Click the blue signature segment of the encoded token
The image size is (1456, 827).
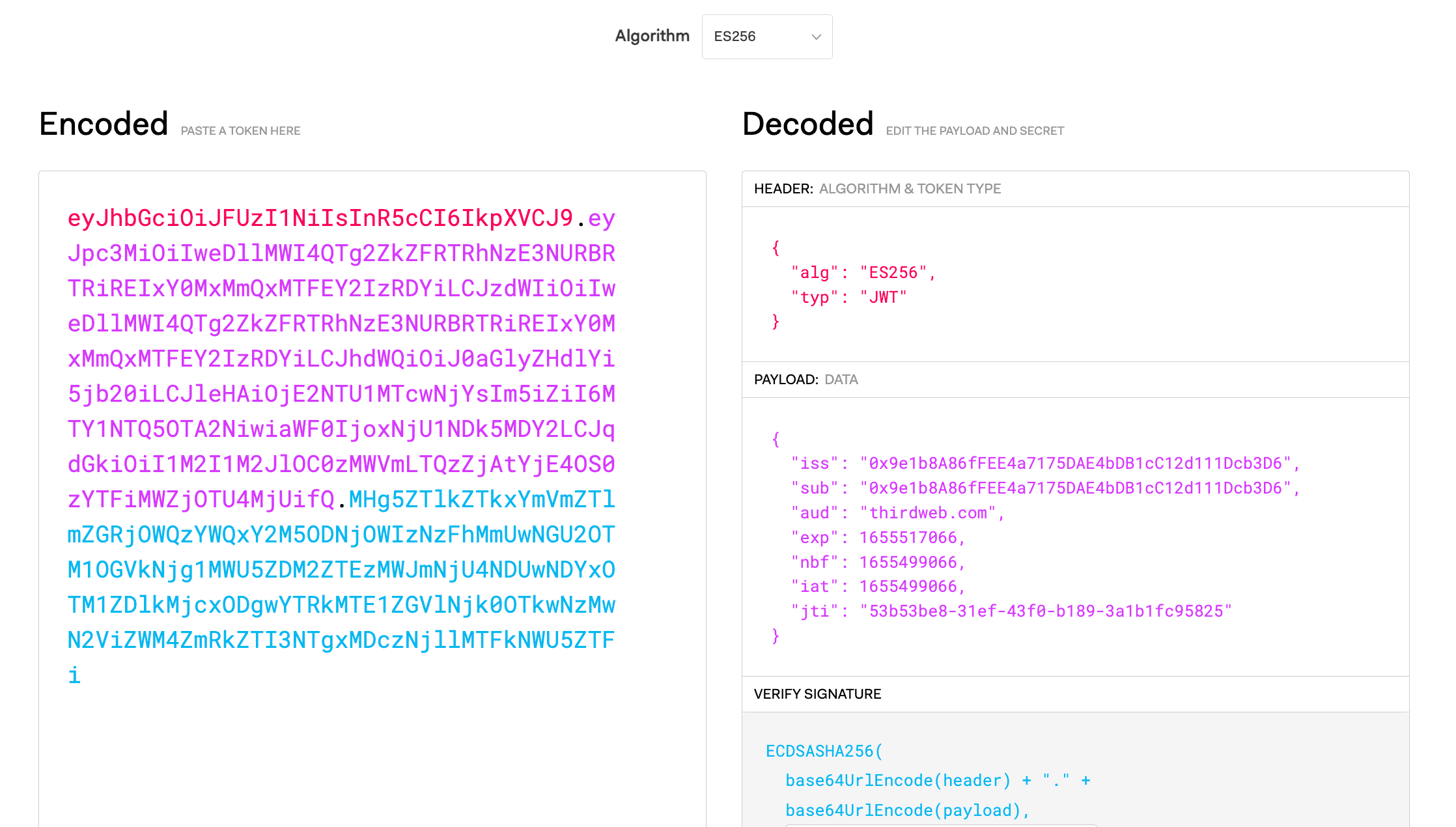click(341, 570)
